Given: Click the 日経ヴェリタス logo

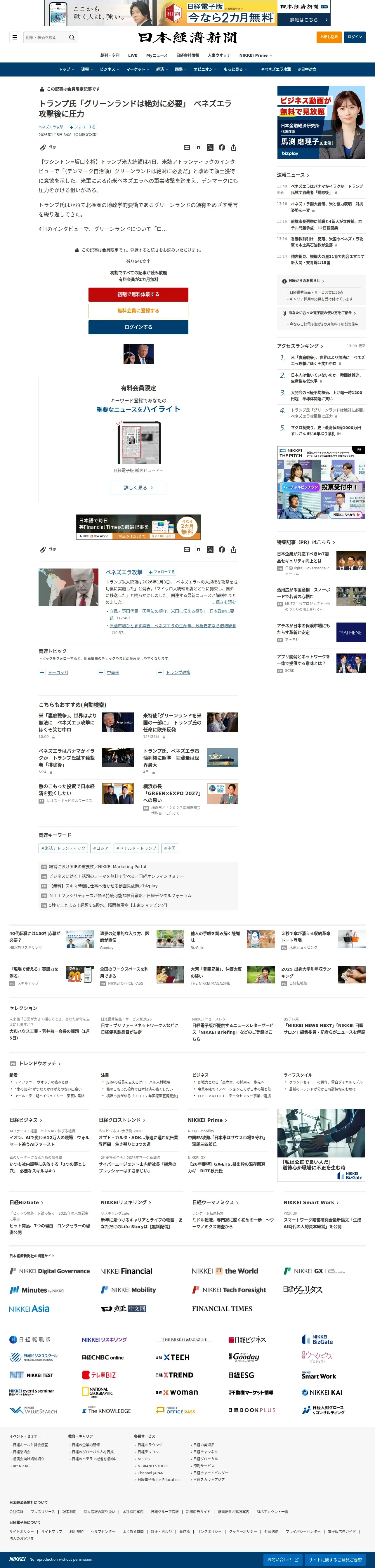Looking at the screenshot, I should [303, 1290].
